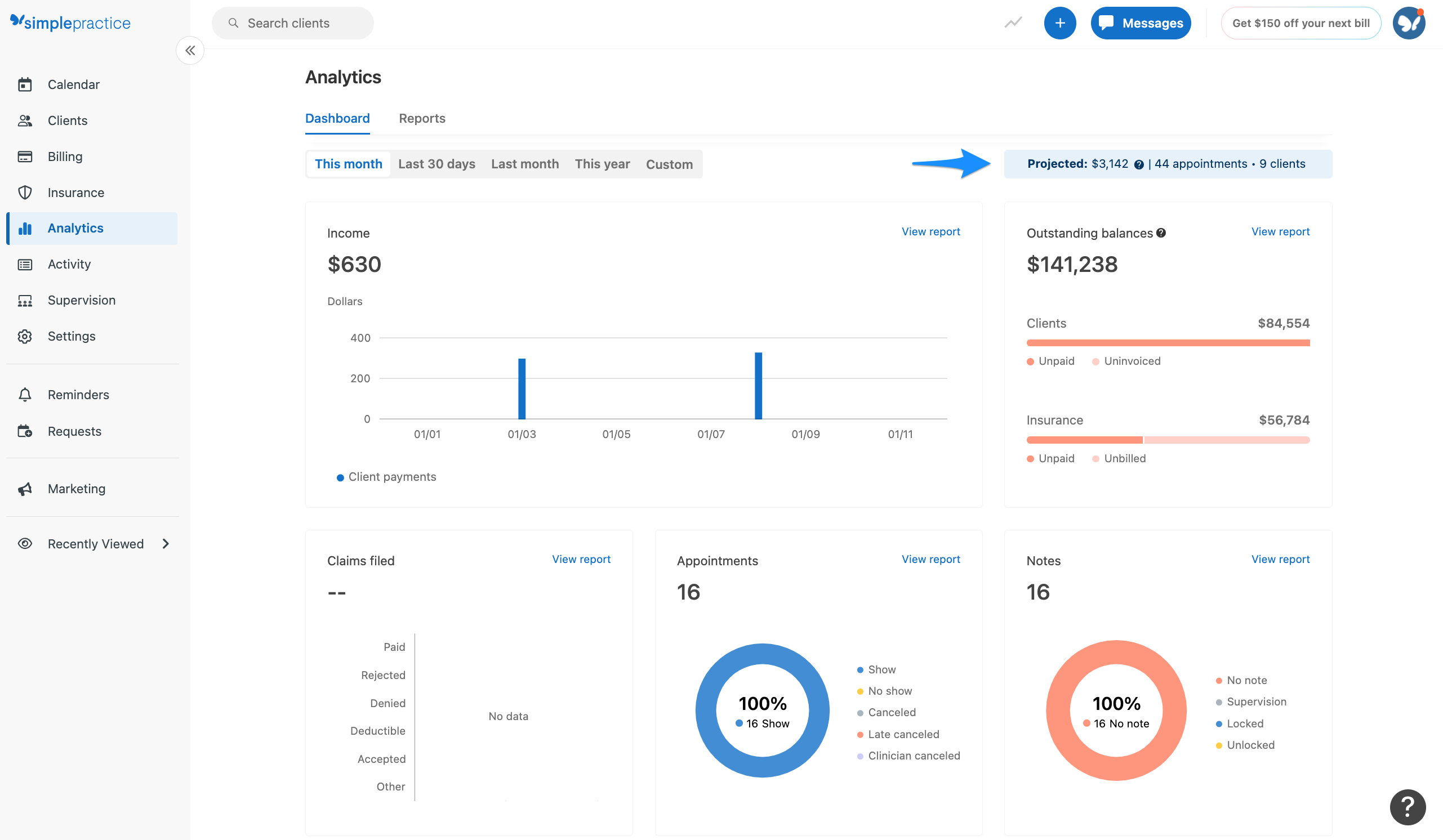Open the Custom date range option
Viewport: 1443px width, 840px height.
669,164
